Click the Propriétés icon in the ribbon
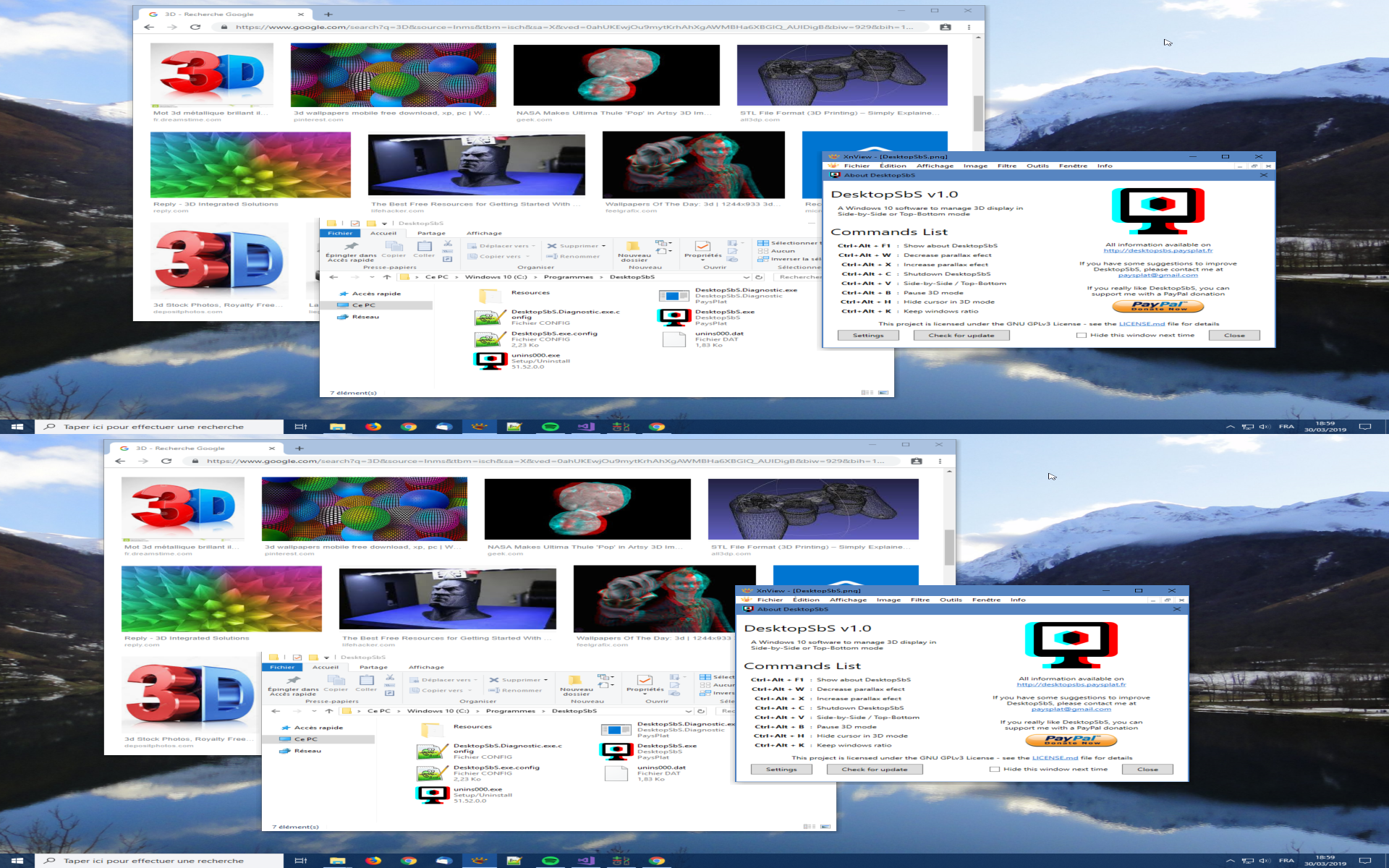 click(x=702, y=246)
